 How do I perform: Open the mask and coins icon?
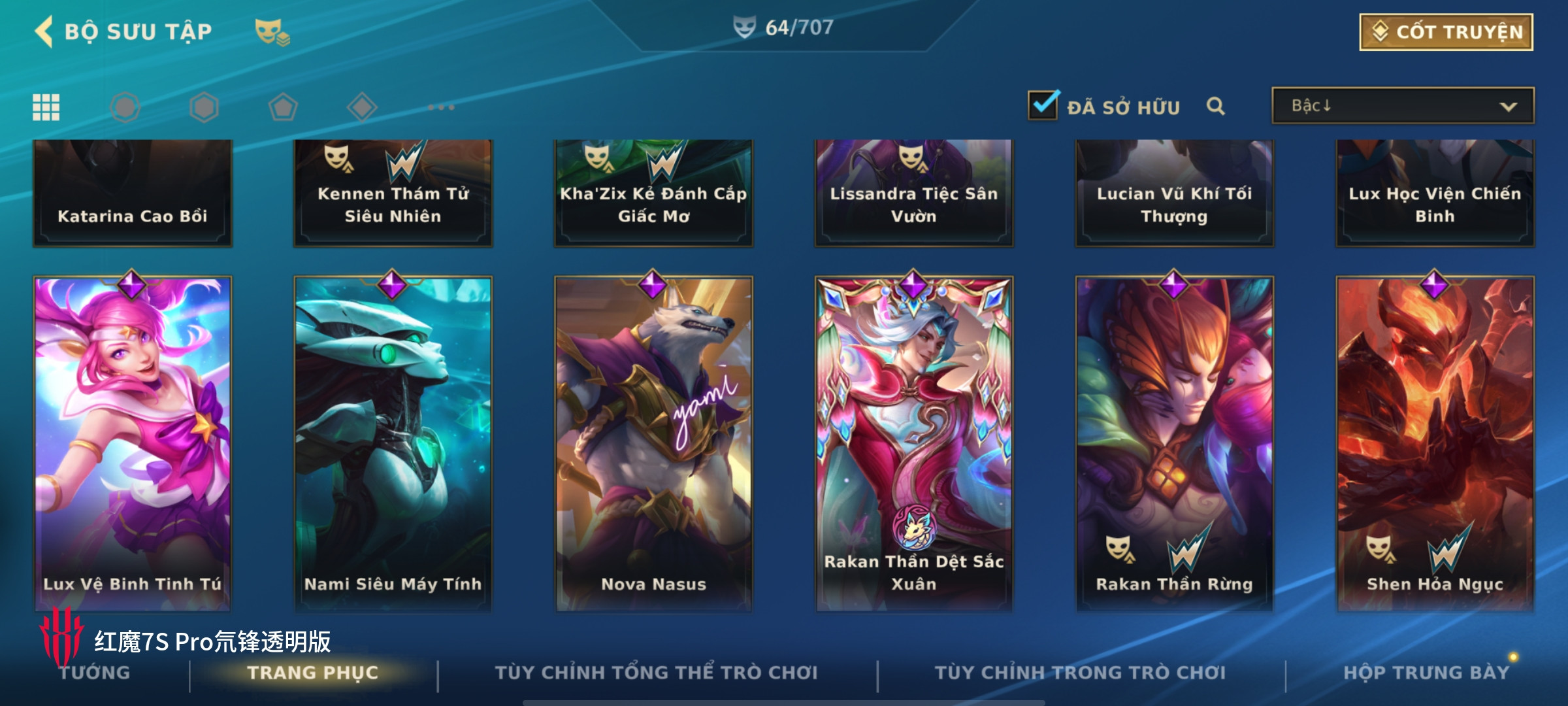pos(272,32)
